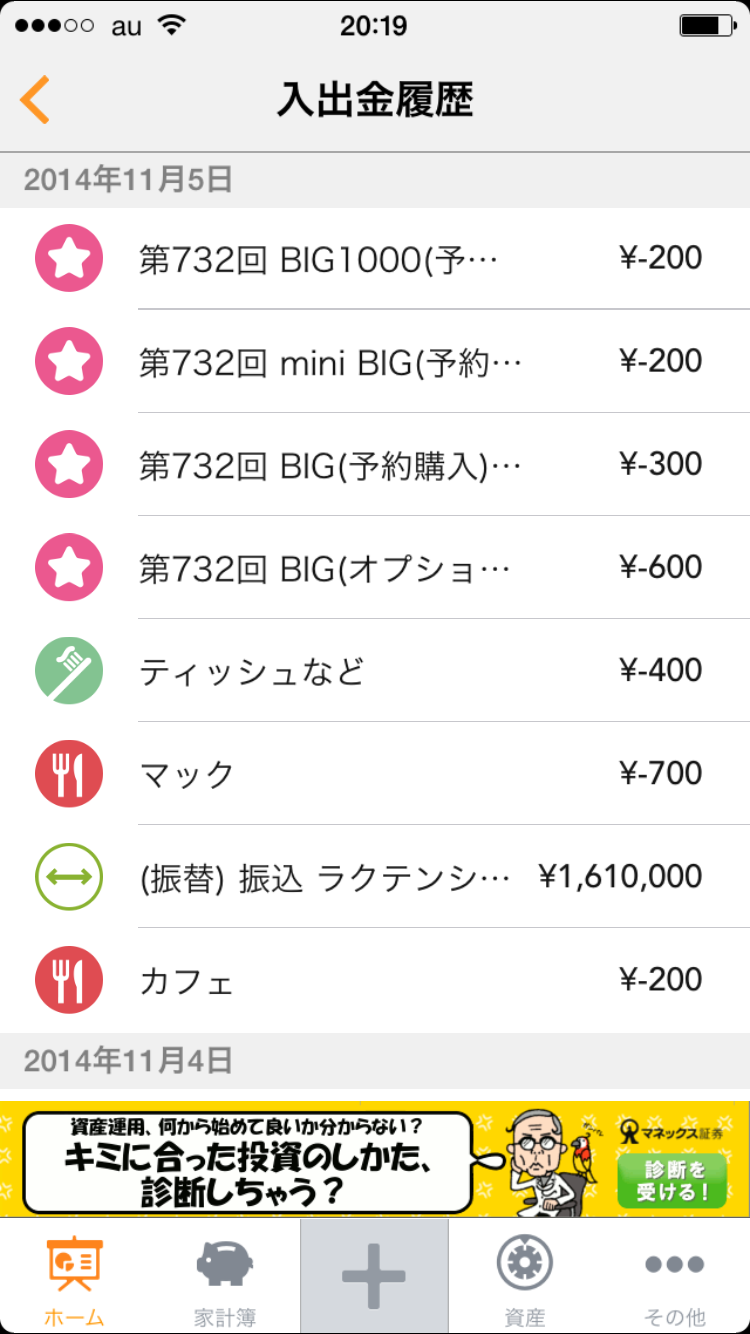Image resolution: width=750 pixels, height=1334 pixels.
Task: Tap star icon beside mini BIG entry
Action: 69,362
